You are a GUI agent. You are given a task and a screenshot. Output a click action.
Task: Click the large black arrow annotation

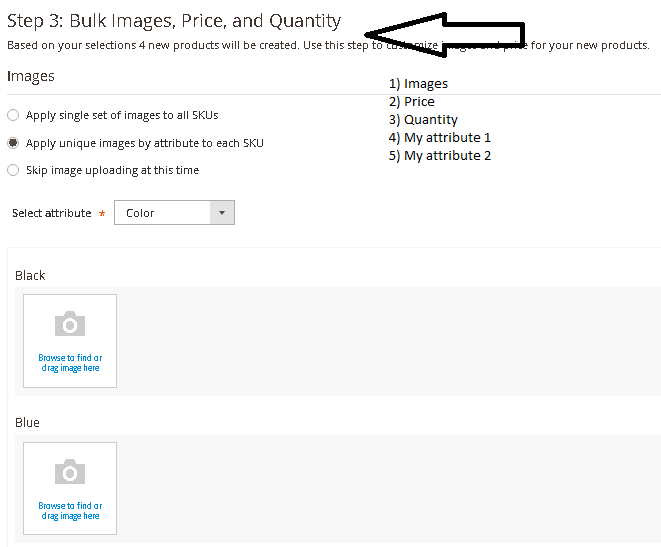445,35
